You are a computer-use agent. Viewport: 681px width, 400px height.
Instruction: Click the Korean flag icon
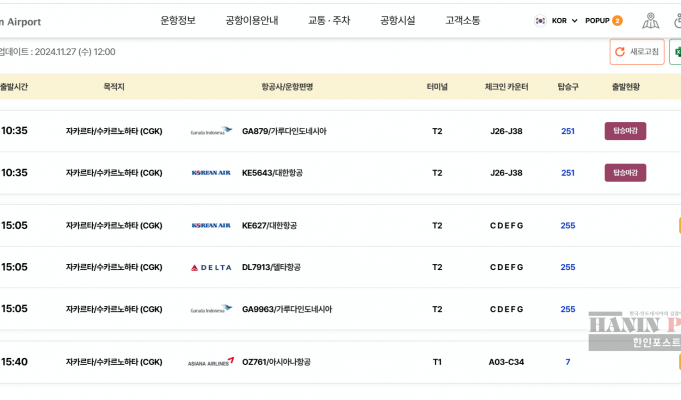(540, 20)
